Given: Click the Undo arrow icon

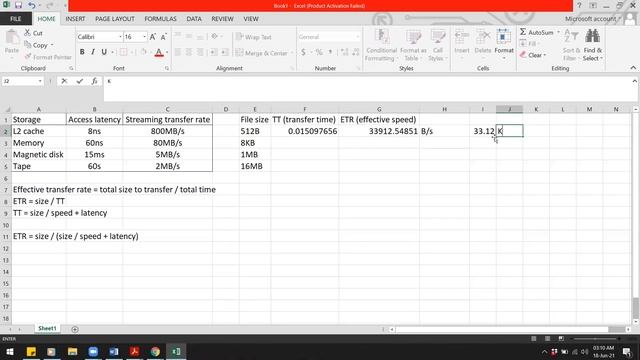Looking at the screenshot, I should pyautogui.click(x=32, y=5).
